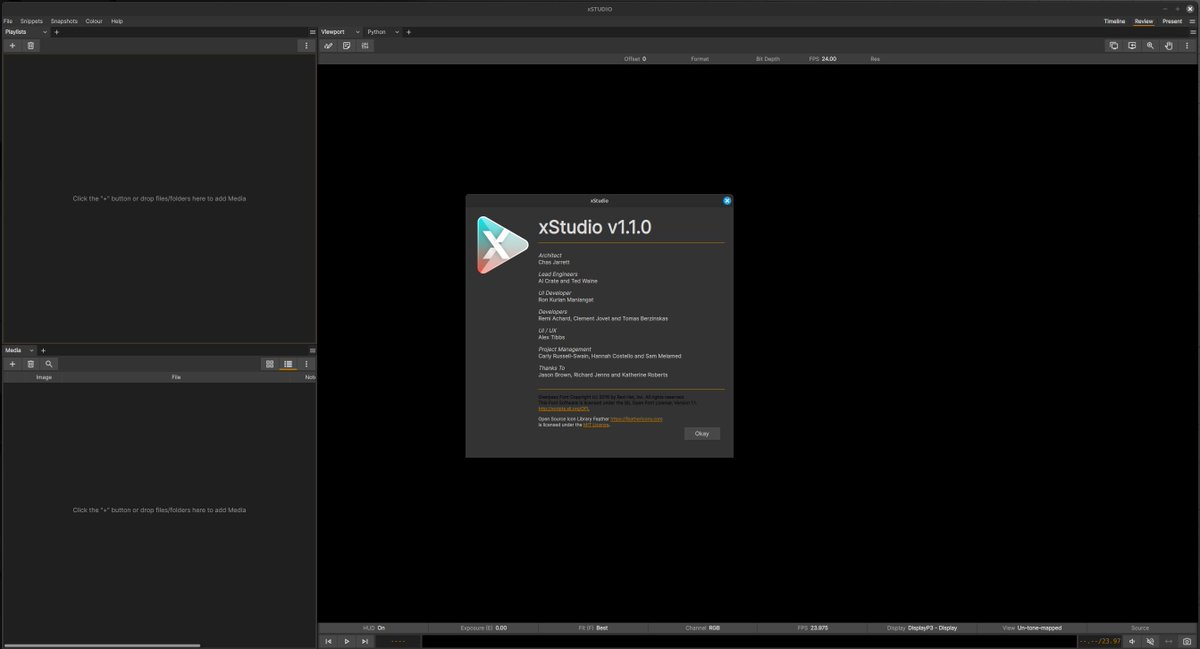
Task: Click the pop-out viewer icon
Action: (1132, 46)
